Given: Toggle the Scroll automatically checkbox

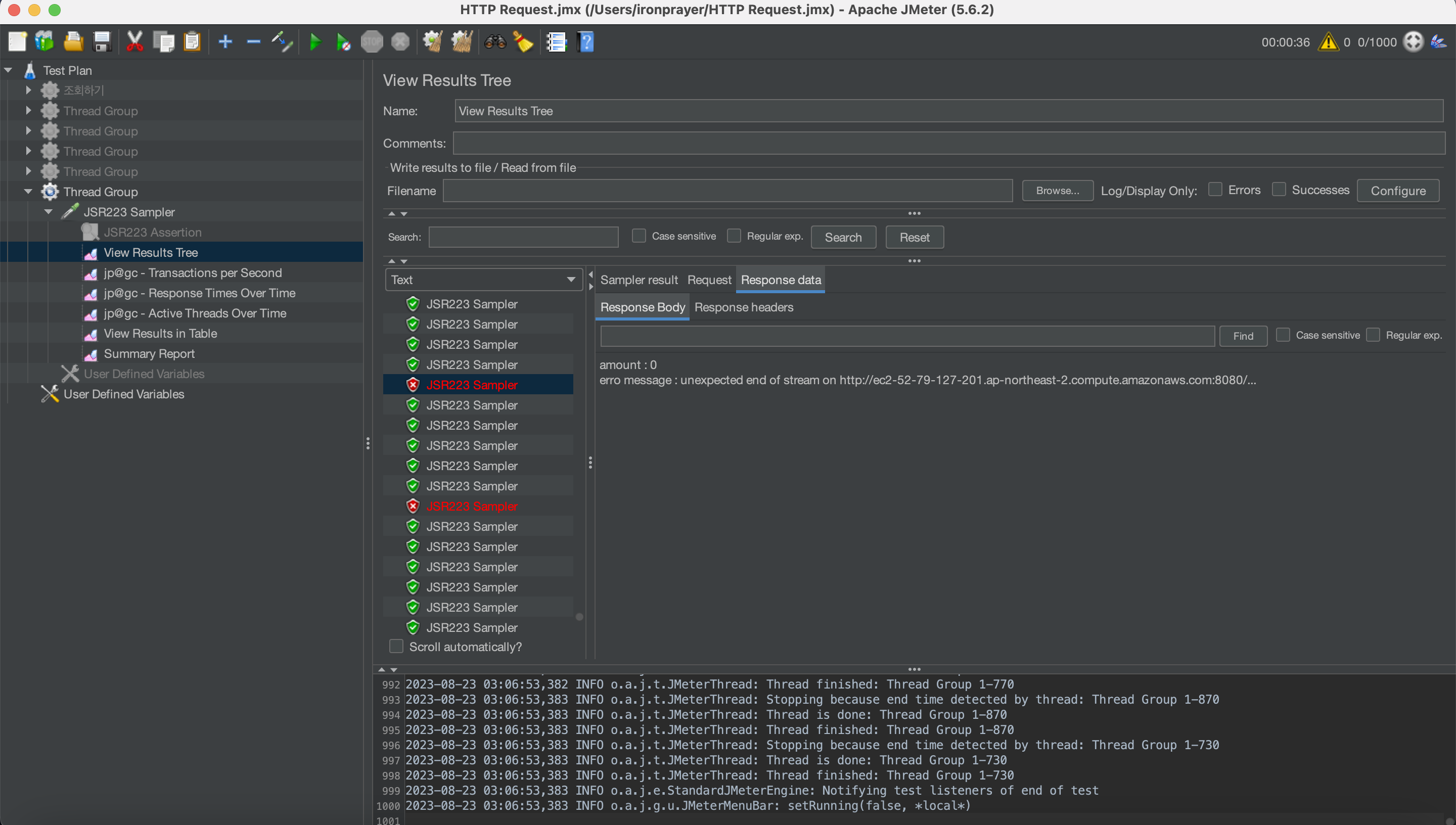Looking at the screenshot, I should tap(396, 647).
